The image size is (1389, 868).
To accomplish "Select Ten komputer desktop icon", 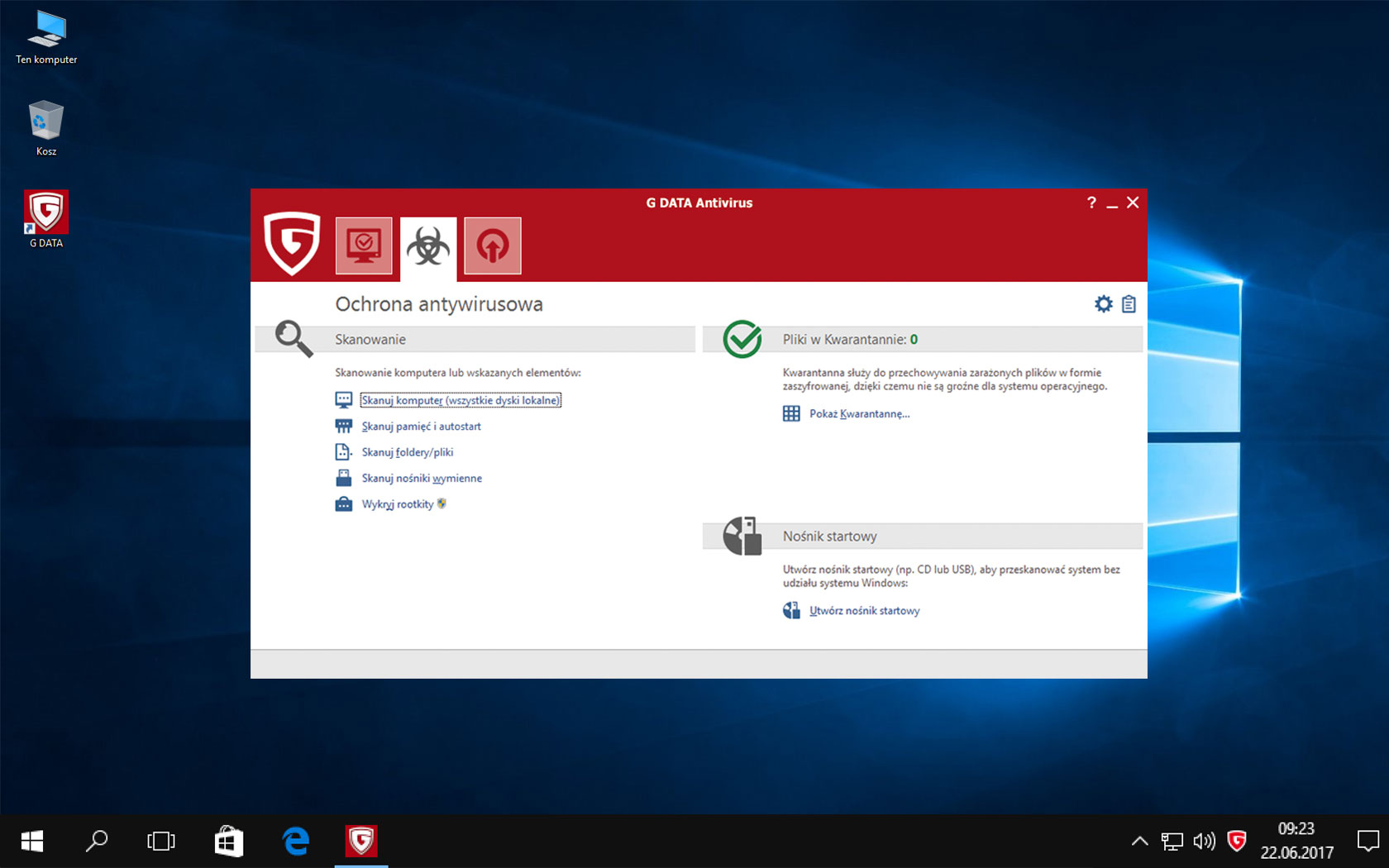I will click(47, 37).
